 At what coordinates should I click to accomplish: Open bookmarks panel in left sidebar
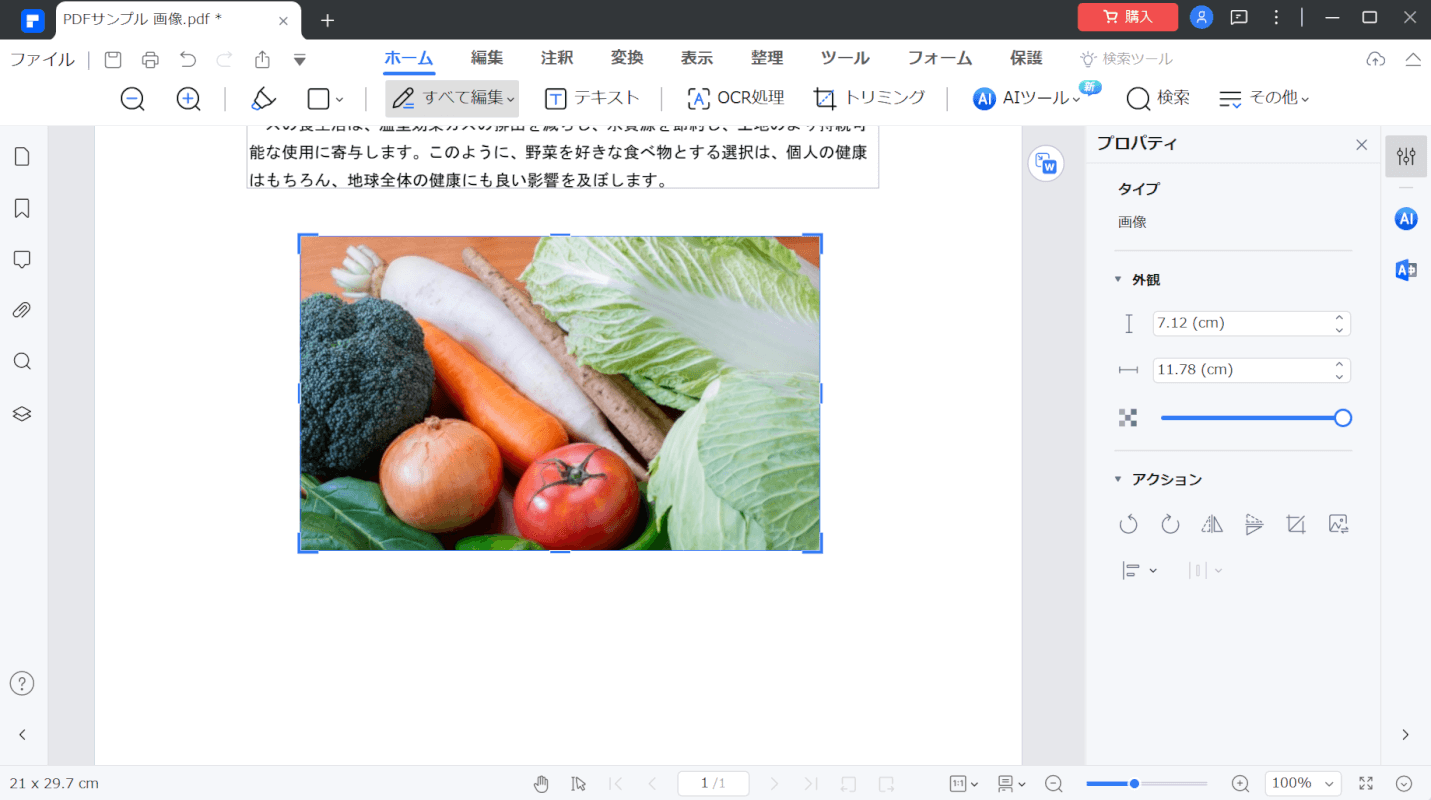tap(22, 208)
